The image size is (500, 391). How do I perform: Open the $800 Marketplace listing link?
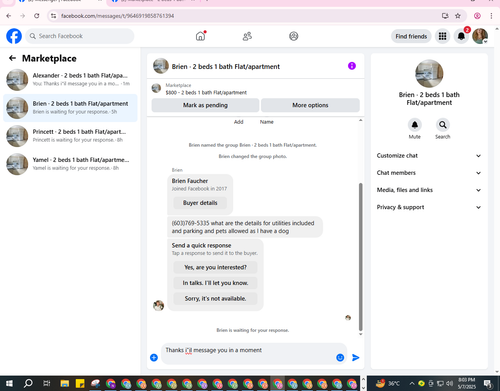click(206, 93)
